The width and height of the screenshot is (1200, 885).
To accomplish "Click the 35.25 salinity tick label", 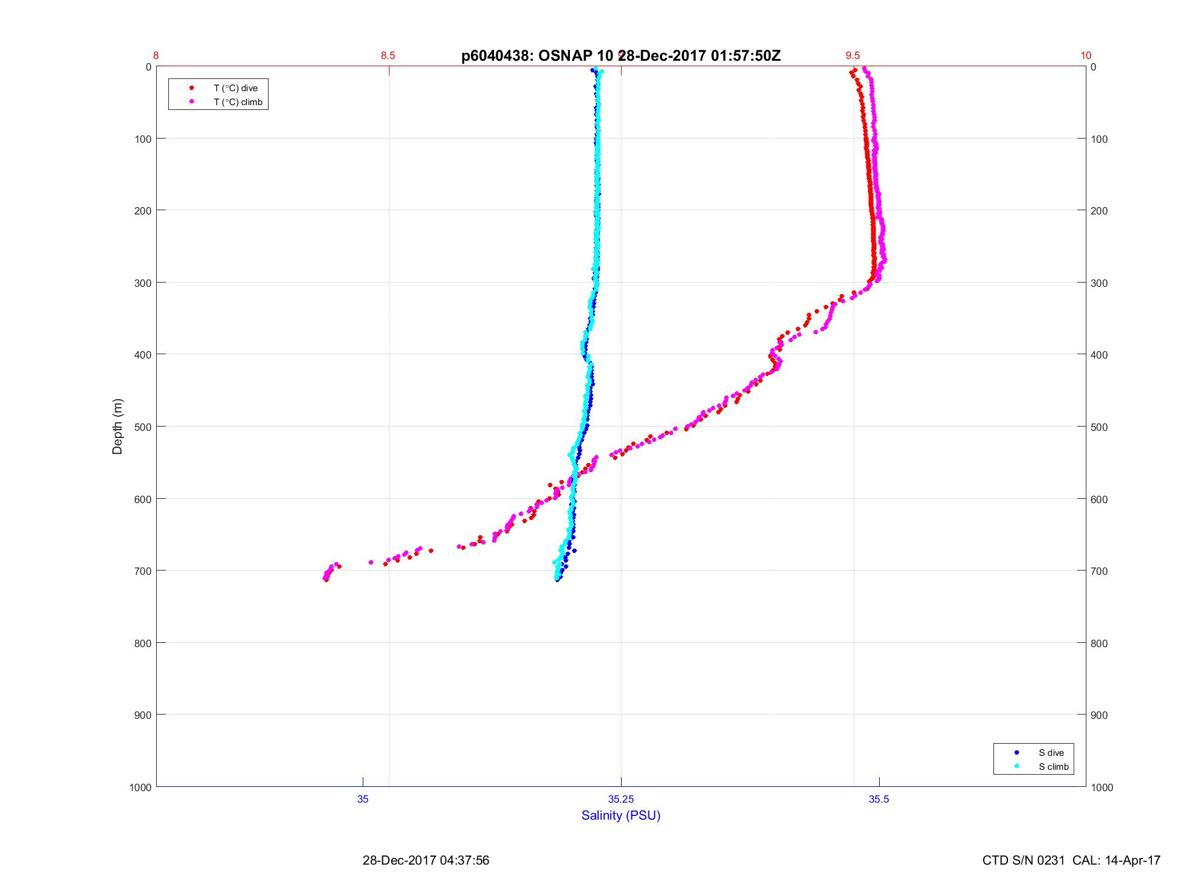I will click(621, 799).
